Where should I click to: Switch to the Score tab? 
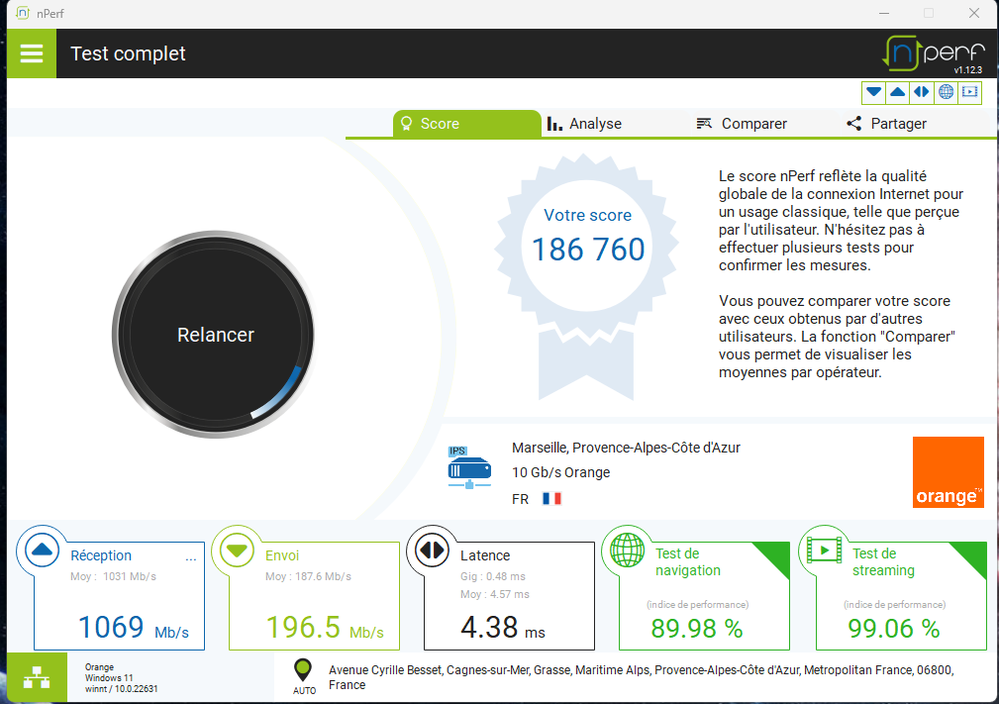430,124
